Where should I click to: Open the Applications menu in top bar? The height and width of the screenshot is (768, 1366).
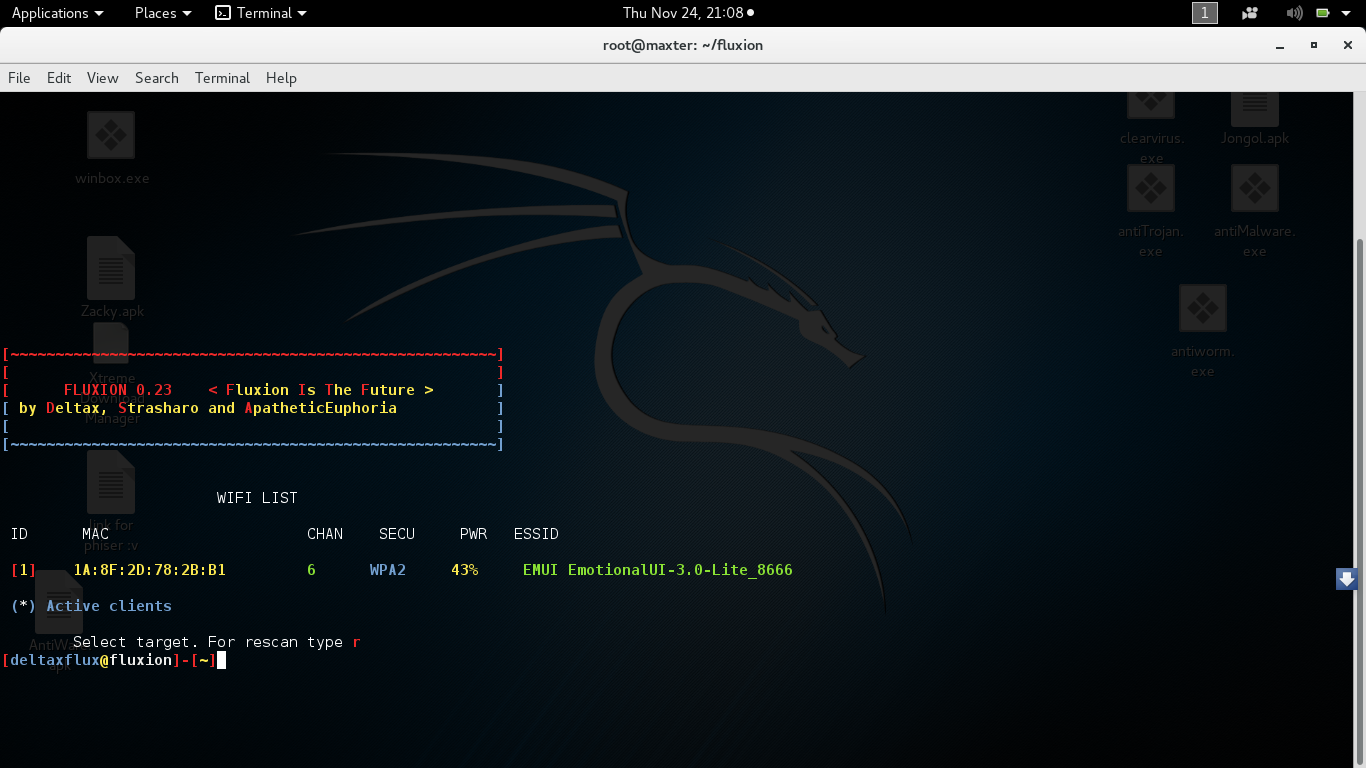(x=57, y=13)
